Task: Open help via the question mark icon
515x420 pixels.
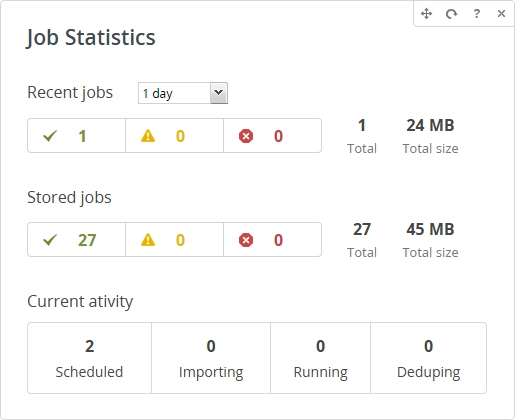Action: [x=477, y=14]
